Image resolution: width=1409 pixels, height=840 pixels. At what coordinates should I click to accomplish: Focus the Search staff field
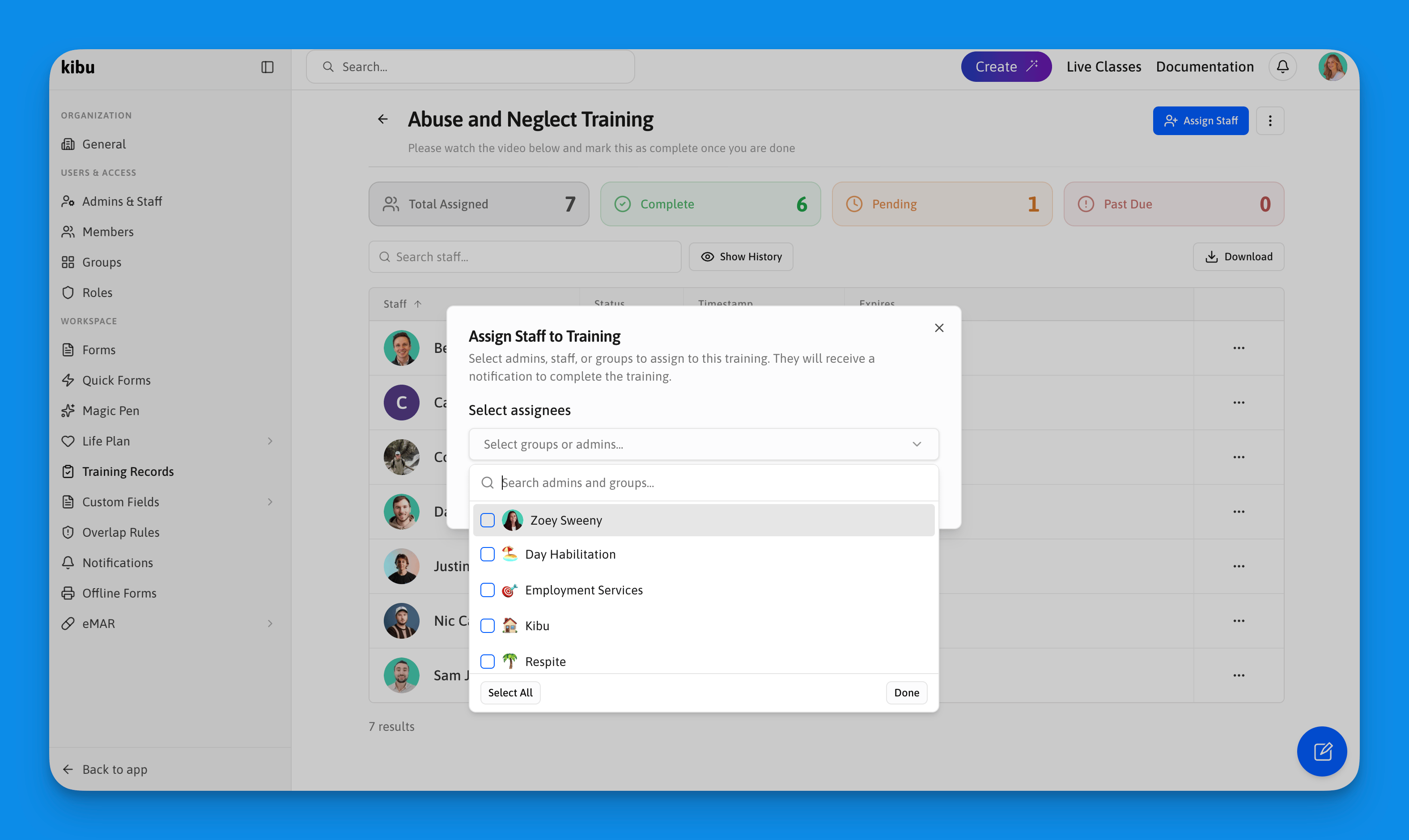click(525, 256)
